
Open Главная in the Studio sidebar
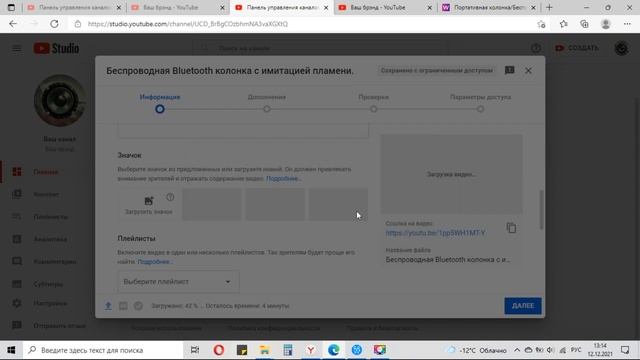pos(46,172)
